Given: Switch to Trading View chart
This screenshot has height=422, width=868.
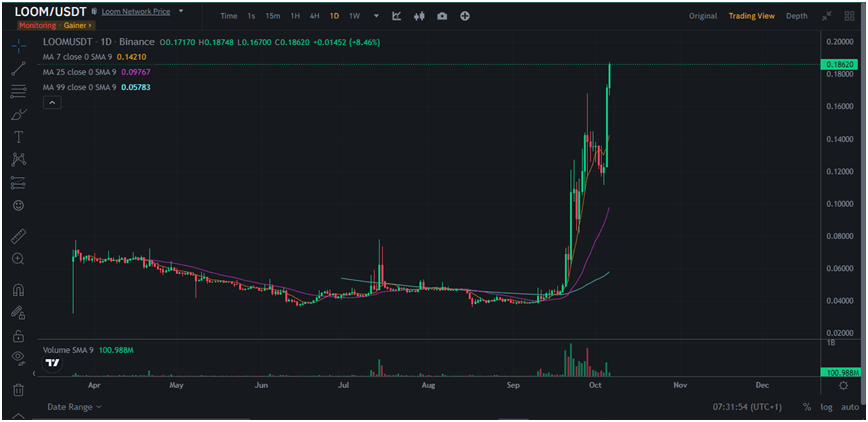Looking at the screenshot, I should [751, 16].
